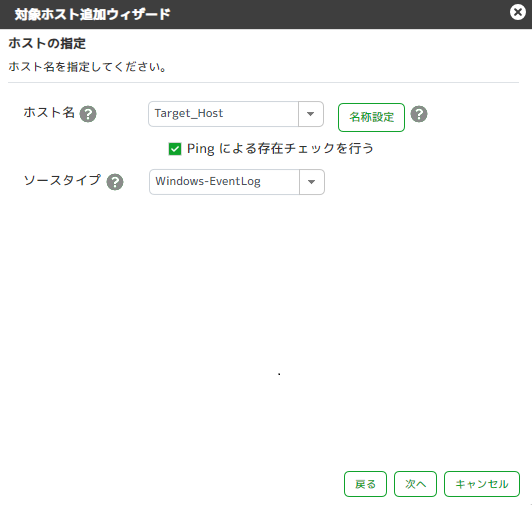
Task: Click the Ping による存在チェックを行う label text
Action: click(280, 149)
